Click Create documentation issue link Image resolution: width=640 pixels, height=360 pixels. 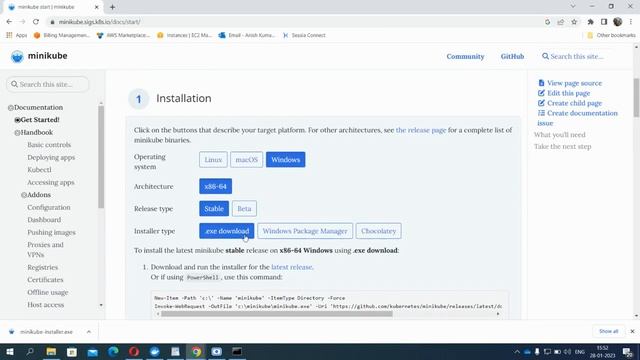click(578, 118)
